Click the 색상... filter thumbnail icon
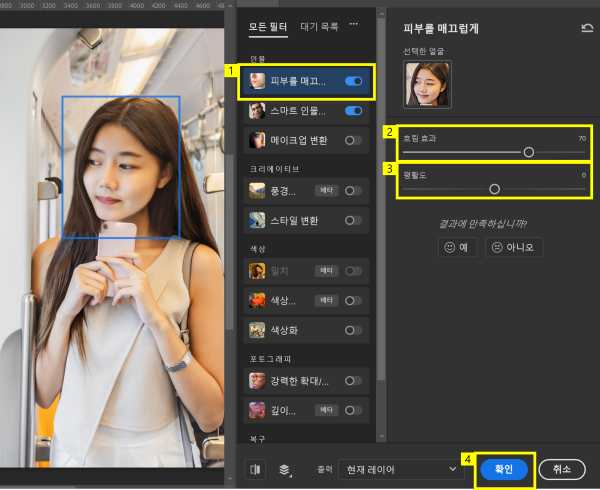 [257, 300]
